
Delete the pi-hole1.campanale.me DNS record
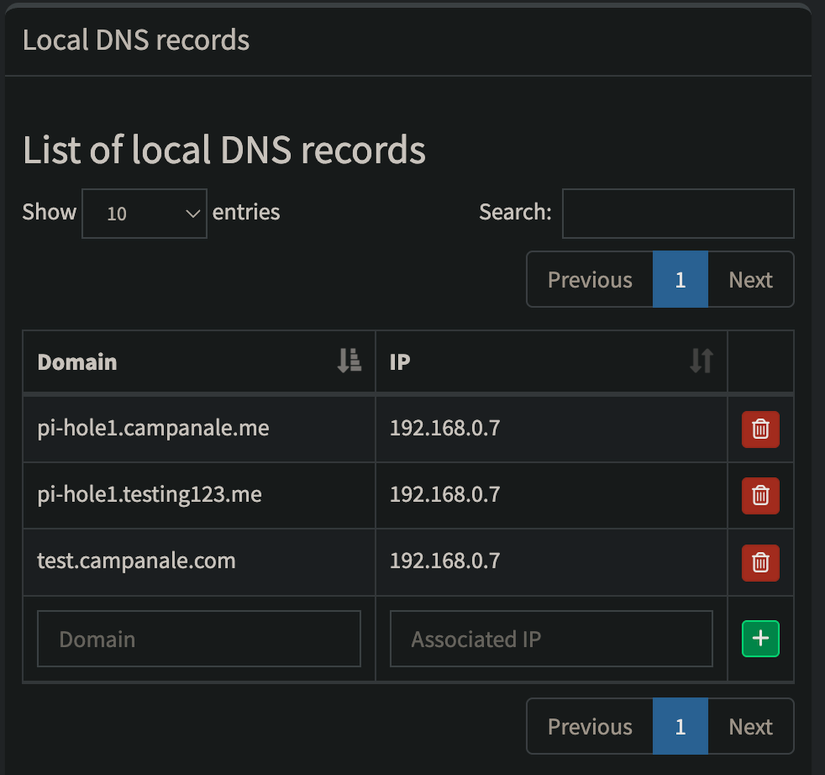(760, 429)
